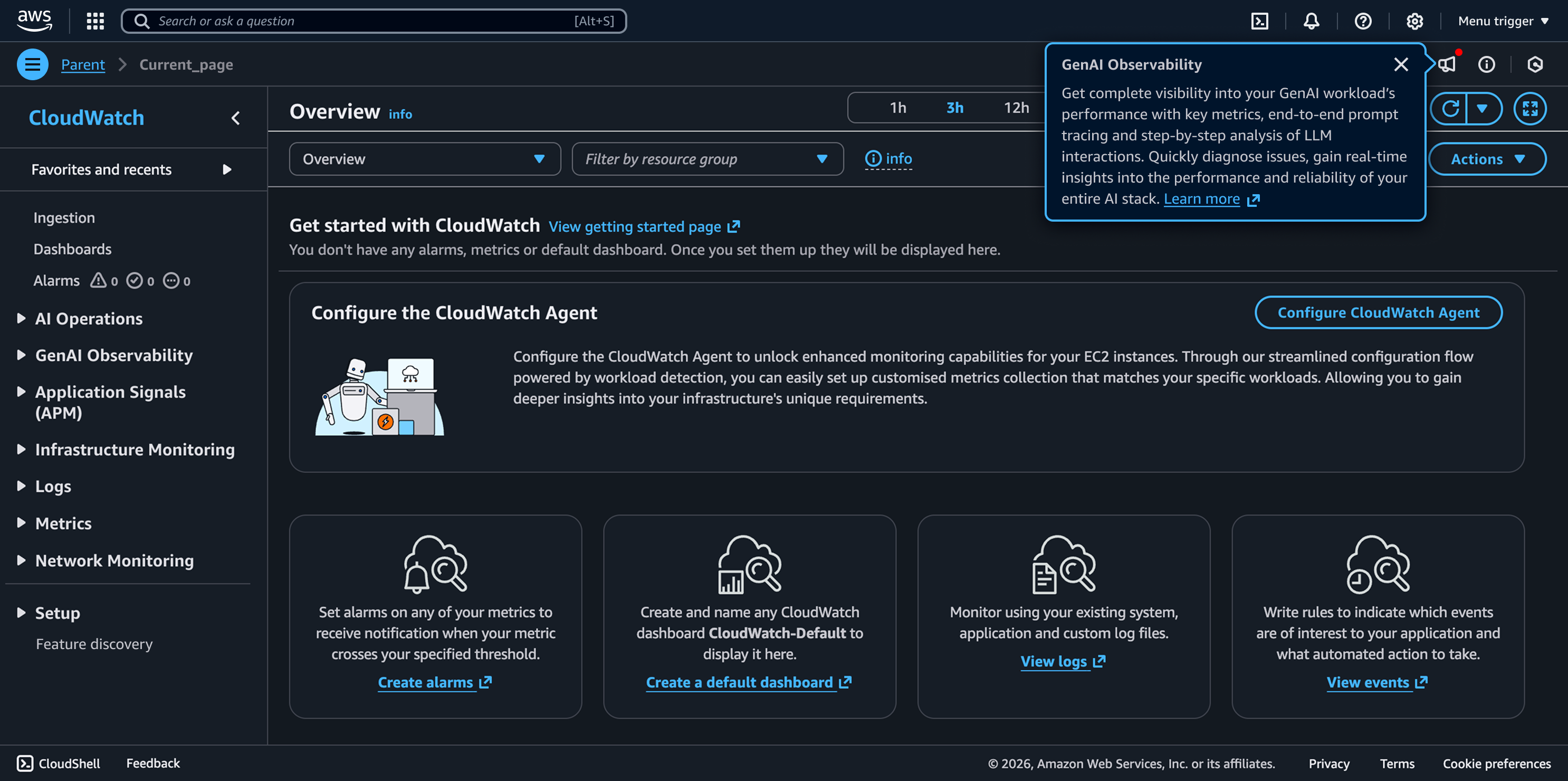Open Filter by resource group dropdown
The height and width of the screenshot is (781, 1568).
[707, 159]
